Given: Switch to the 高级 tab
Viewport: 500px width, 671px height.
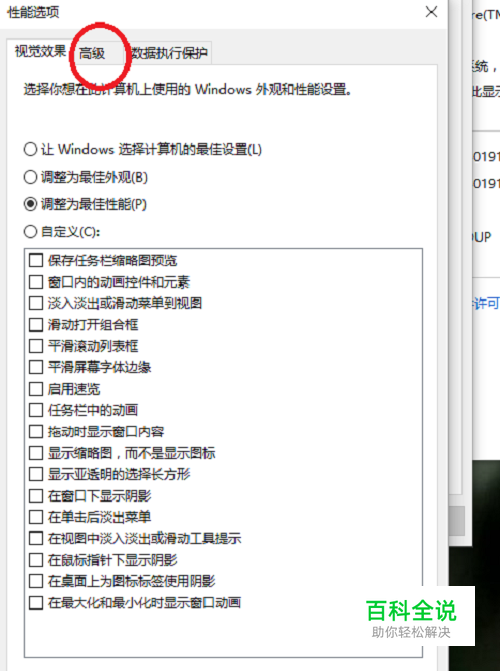Looking at the screenshot, I should (92, 53).
